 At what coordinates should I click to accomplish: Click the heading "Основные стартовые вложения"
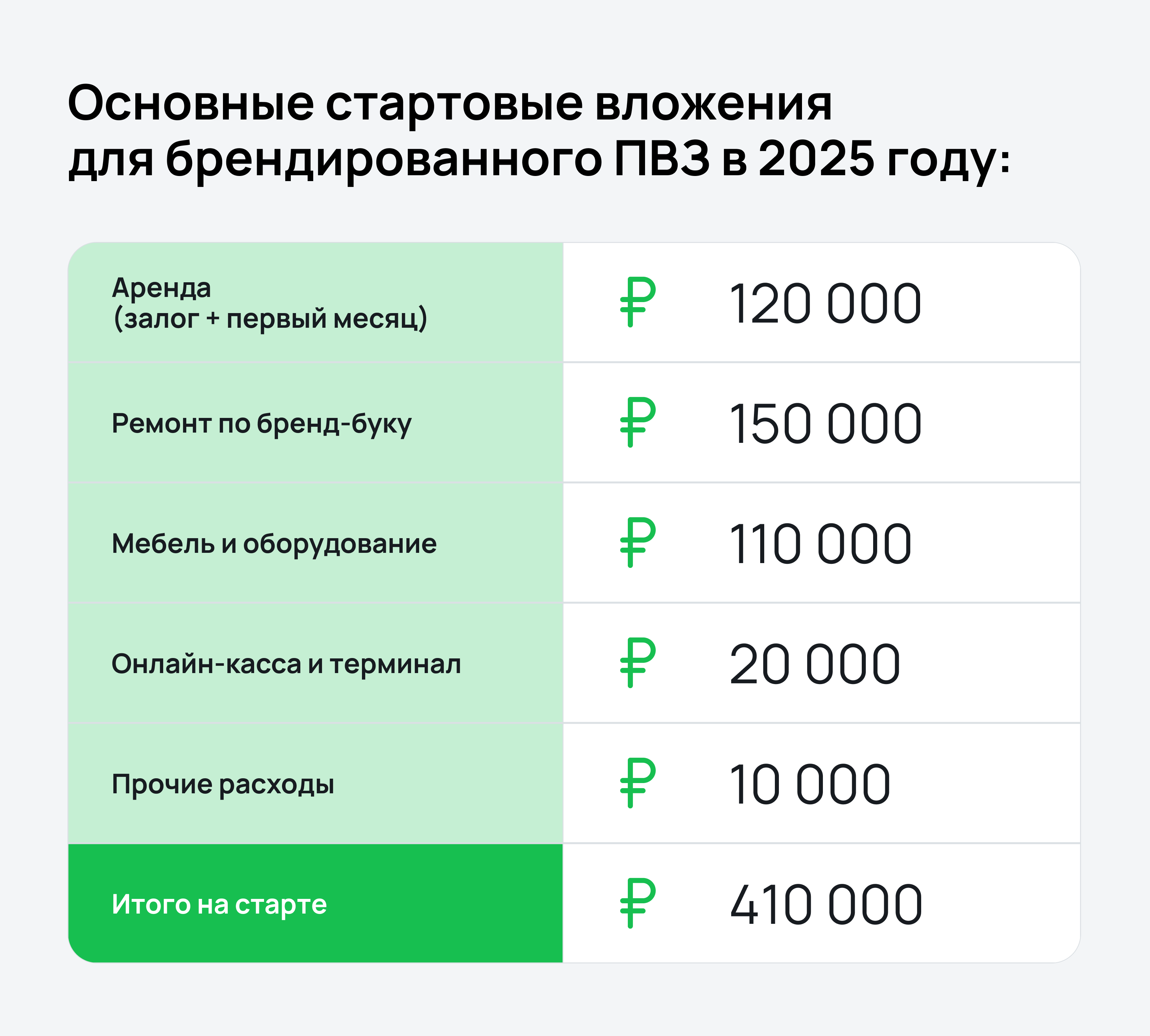tap(450, 104)
